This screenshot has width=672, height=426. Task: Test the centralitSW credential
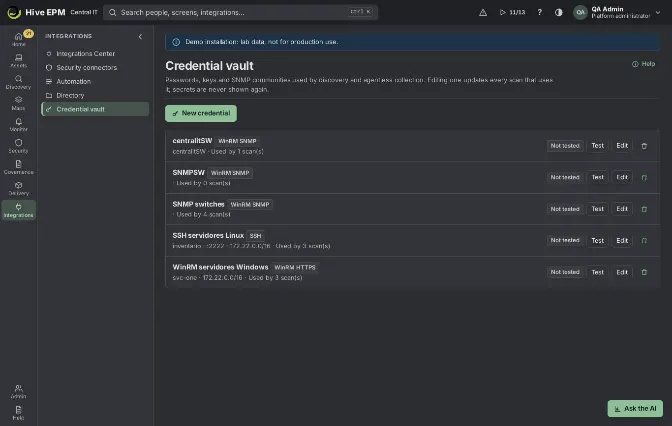point(597,146)
